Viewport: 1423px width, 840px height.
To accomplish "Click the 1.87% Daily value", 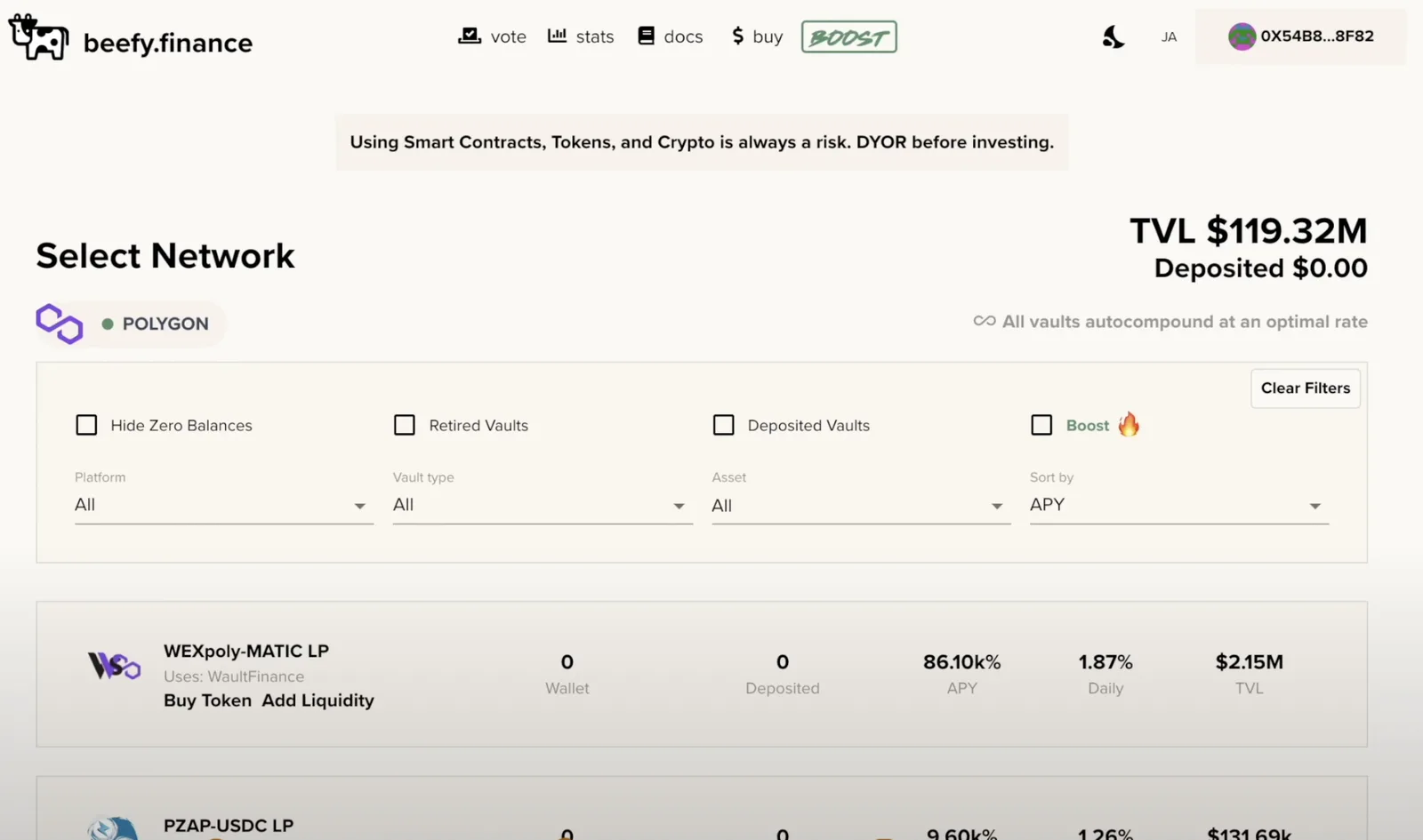I will (x=1105, y=662).
